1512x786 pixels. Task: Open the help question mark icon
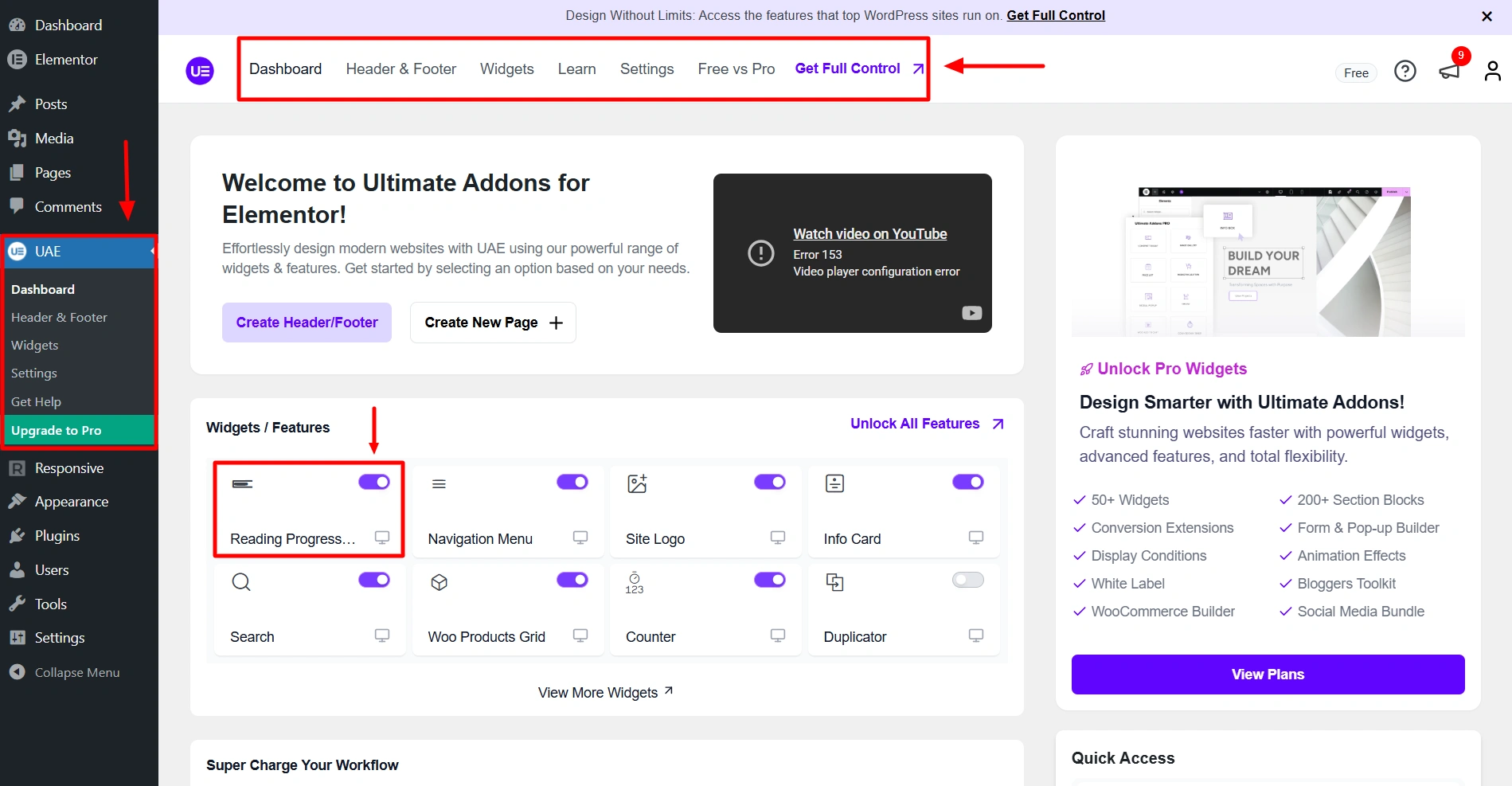1405,72
